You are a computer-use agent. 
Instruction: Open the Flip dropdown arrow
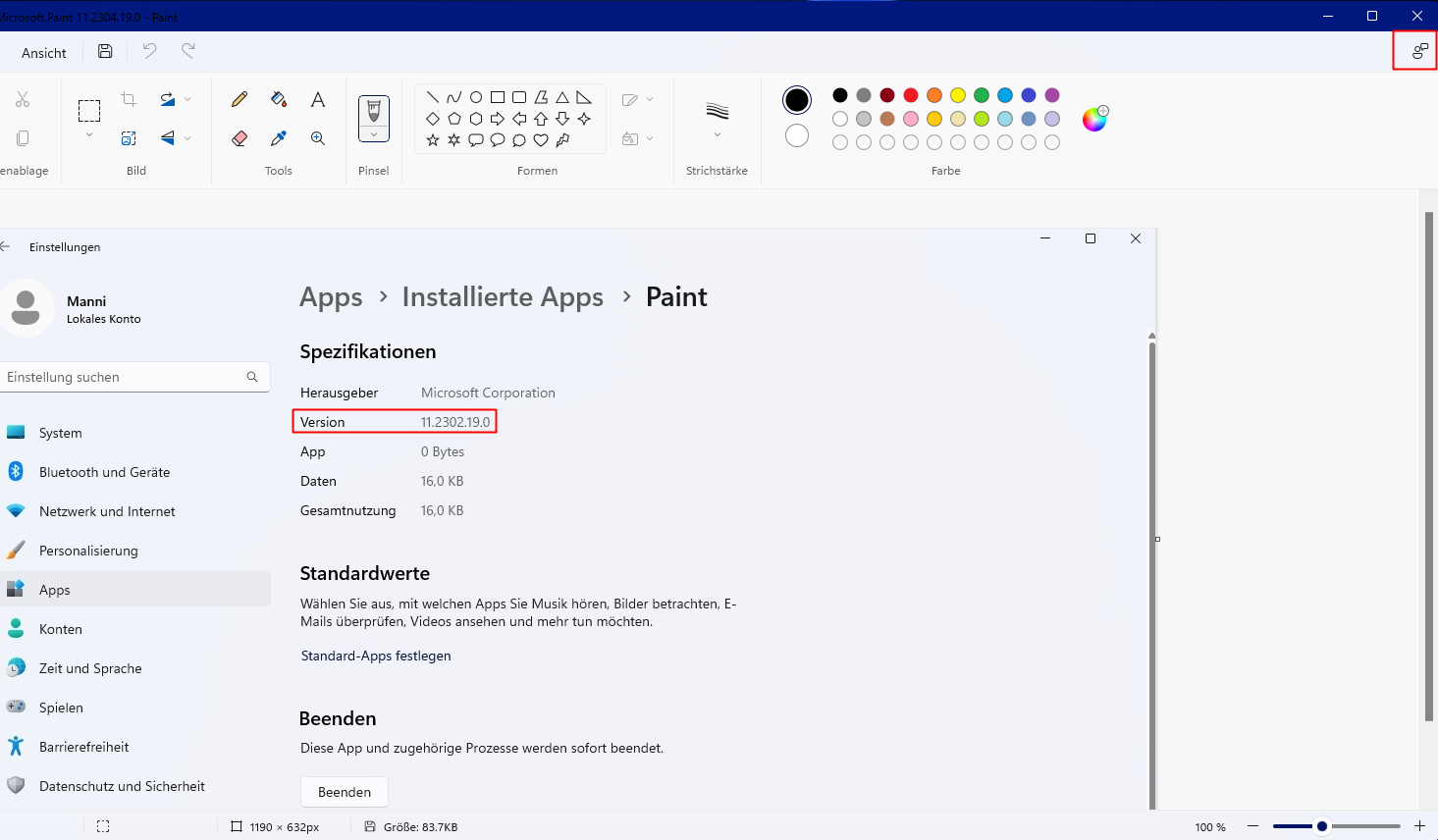(x=187, y=138)
